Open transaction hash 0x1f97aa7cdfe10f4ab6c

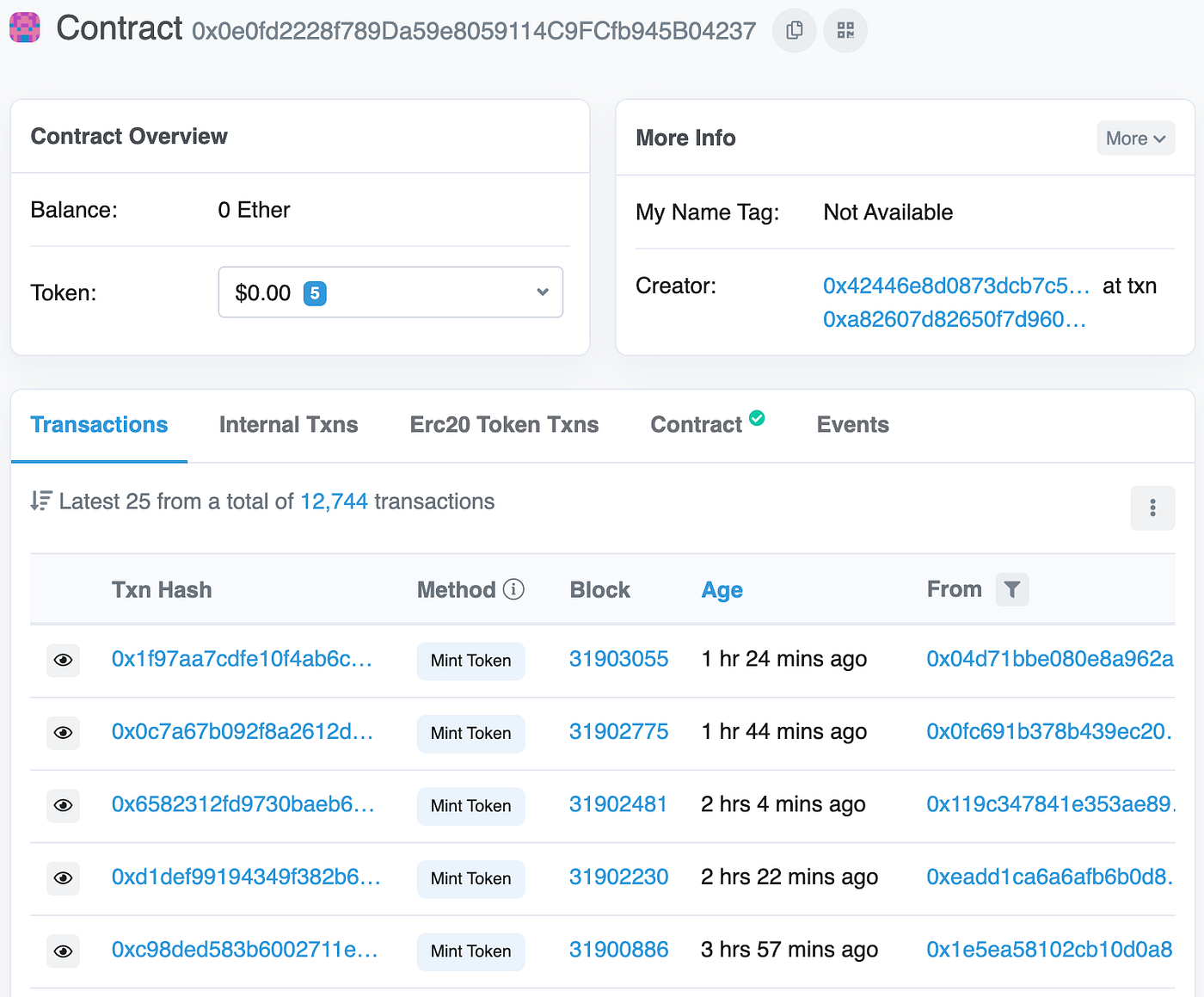coord(242,659)
